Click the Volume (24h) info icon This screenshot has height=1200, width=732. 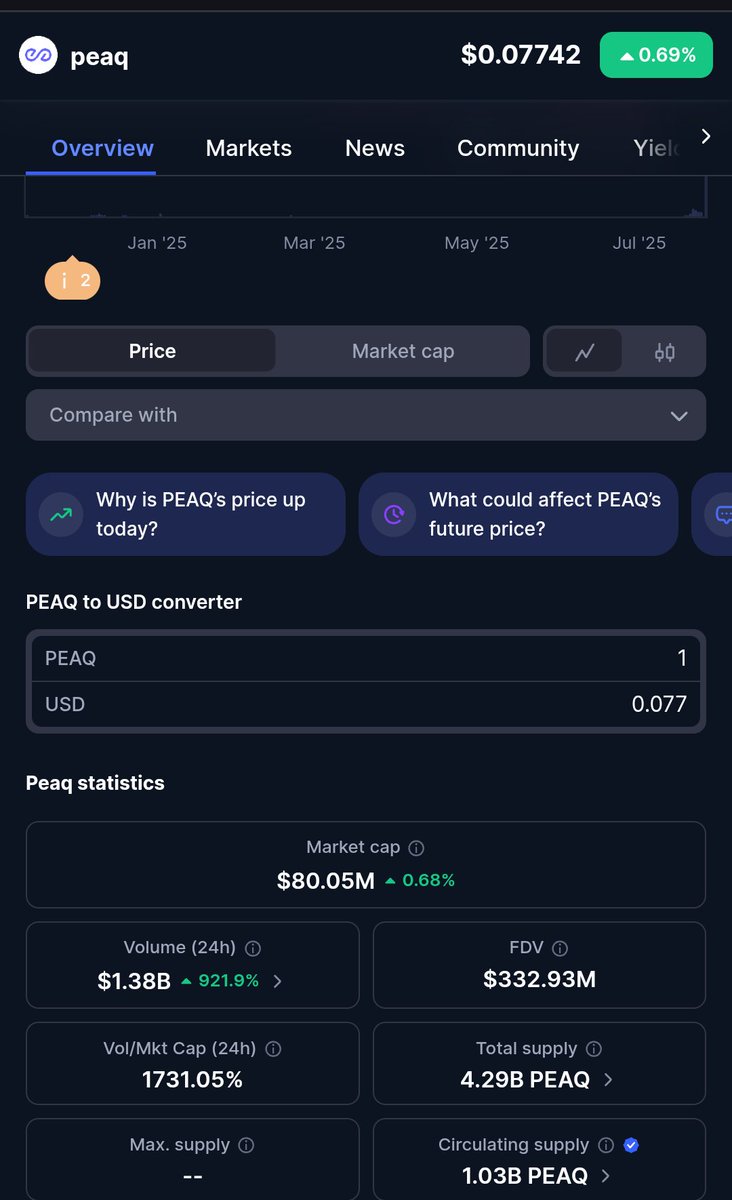tap(254, 948)
